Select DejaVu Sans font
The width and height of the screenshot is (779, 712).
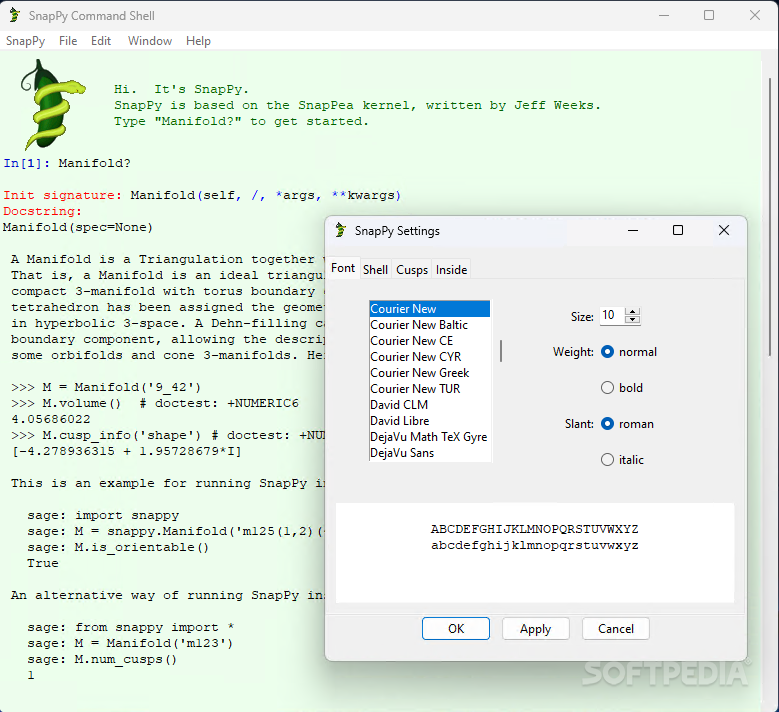(430, 453)
